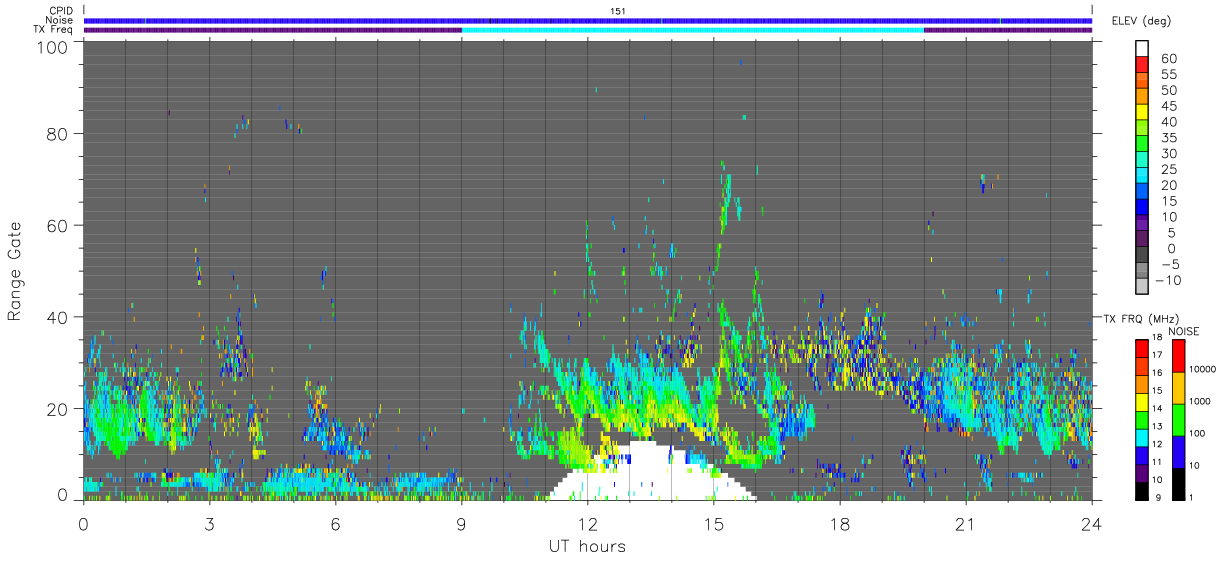This screenshot has width=1228, height=567.
Task: Click x-axis tick label '21'
Action: [965, 523]
